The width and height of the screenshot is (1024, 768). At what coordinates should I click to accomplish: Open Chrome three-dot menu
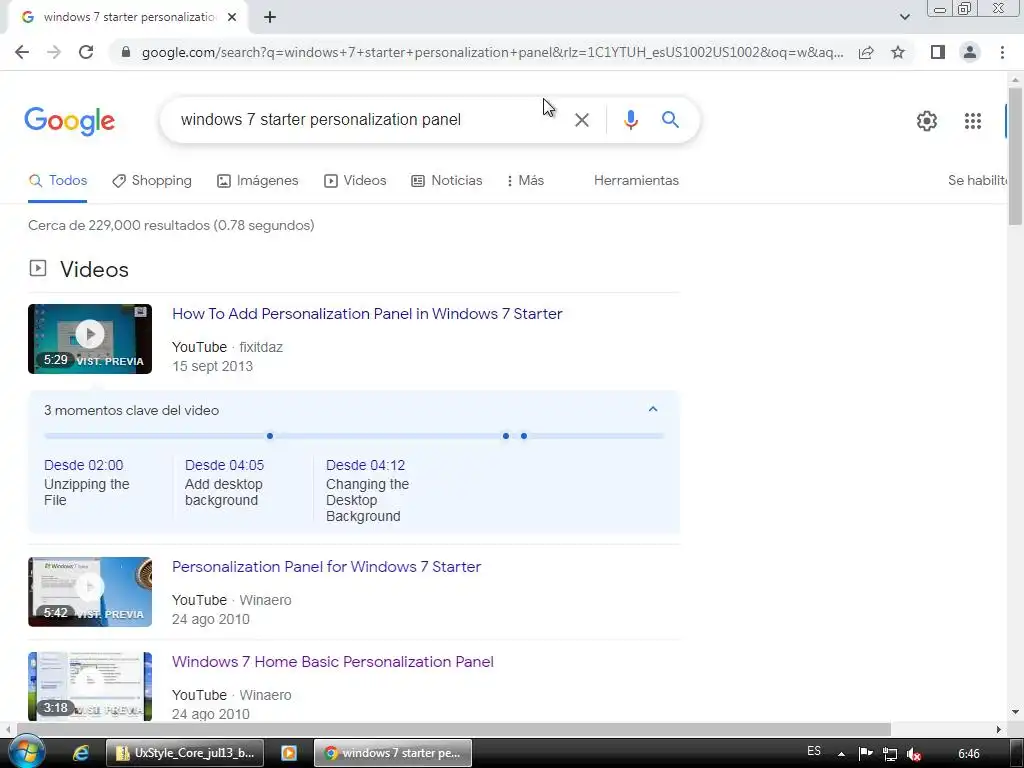(x=1002, y=52)
